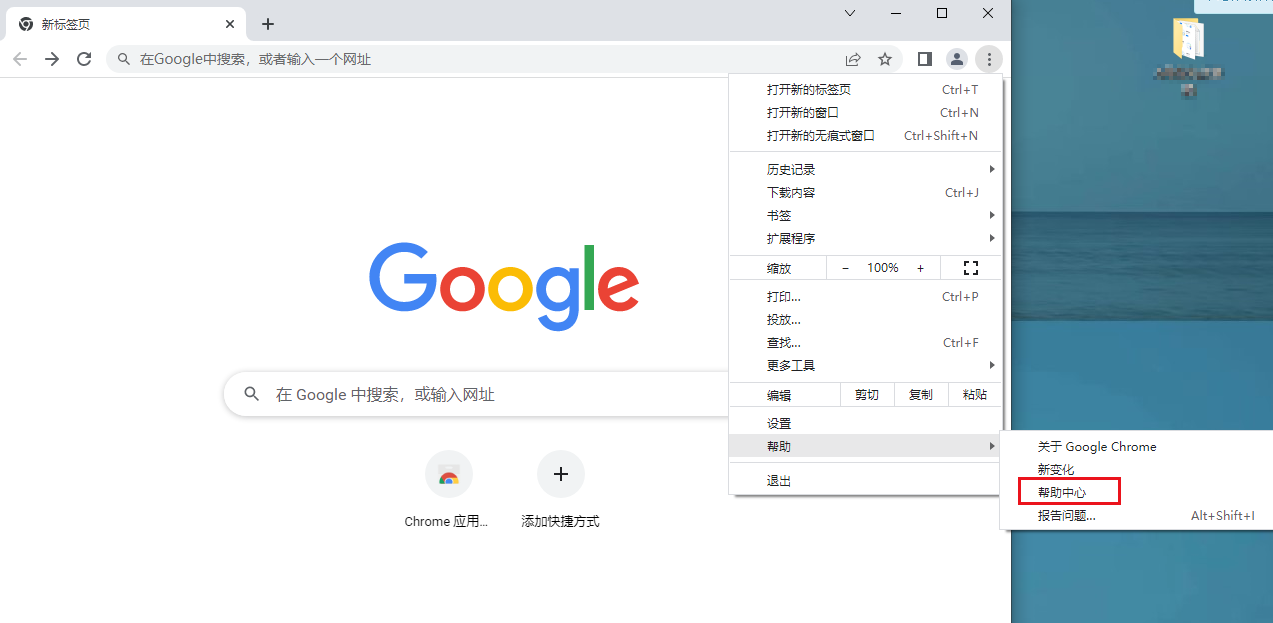
Task: Increase zoom with the plus button
Action: [920, 268]
